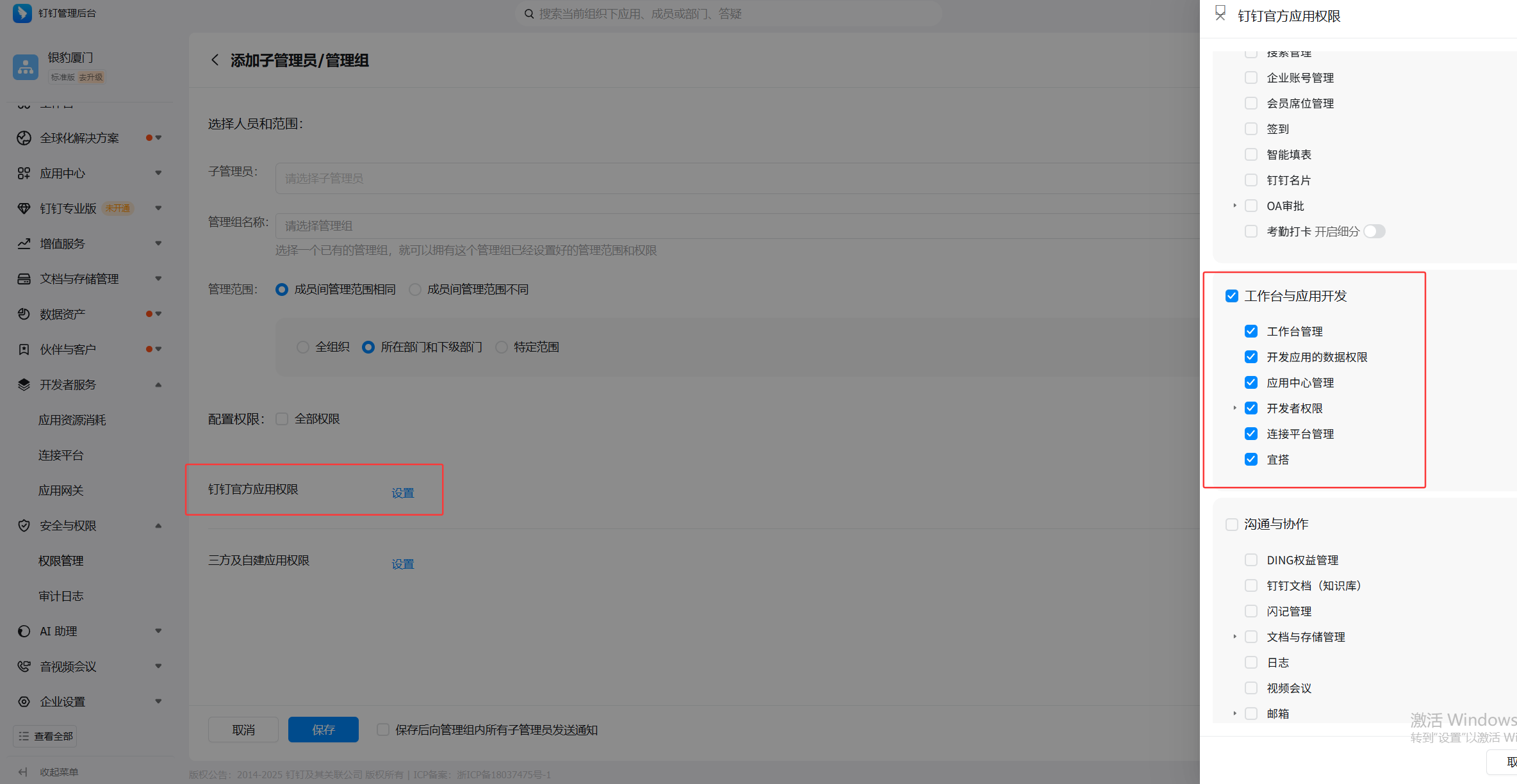
Task: Open 权限管理 in the sidebar
Action: (61, 561)
